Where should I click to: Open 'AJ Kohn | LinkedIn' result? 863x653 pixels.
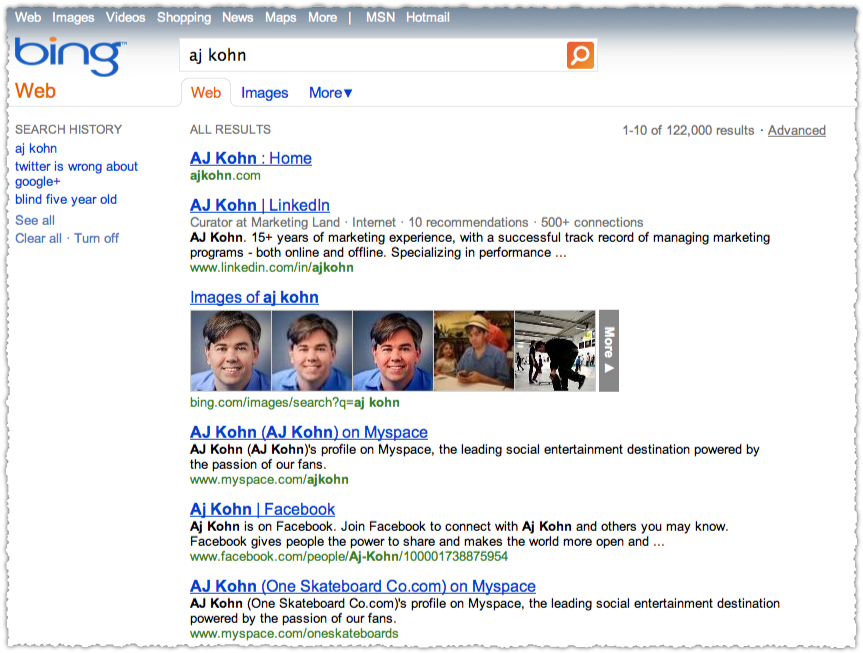tap(260, 205)
